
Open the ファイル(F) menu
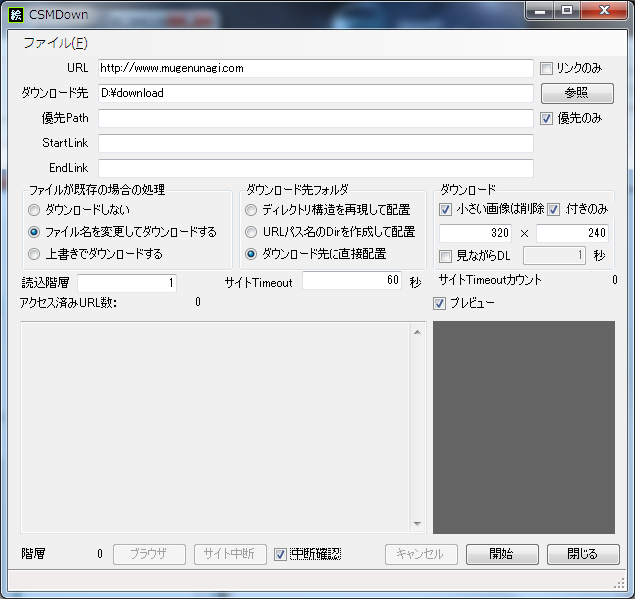point(55,43)
